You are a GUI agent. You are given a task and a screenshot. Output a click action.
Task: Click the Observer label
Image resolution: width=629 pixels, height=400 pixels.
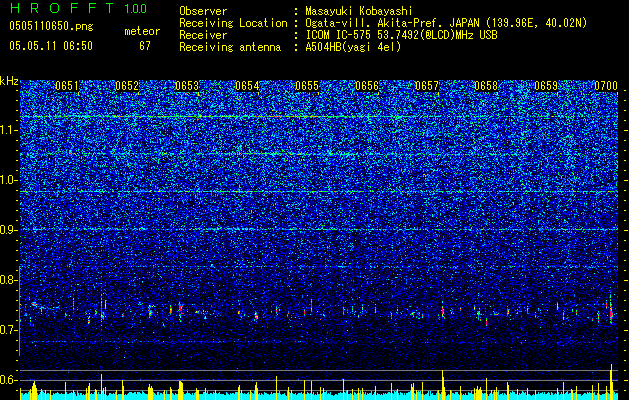click(x=203, y=11)
